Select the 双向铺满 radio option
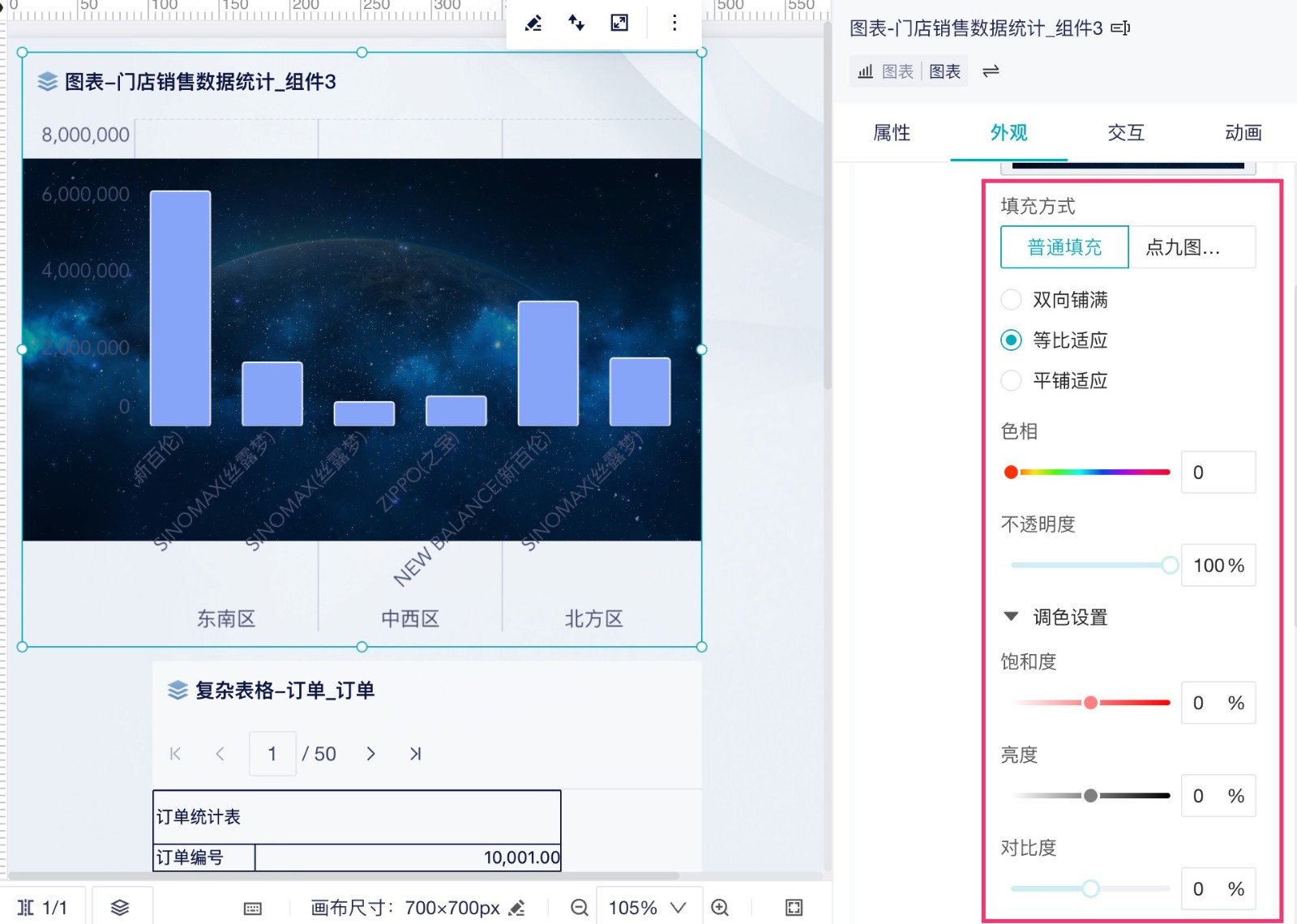 [x=1011, y=300]
